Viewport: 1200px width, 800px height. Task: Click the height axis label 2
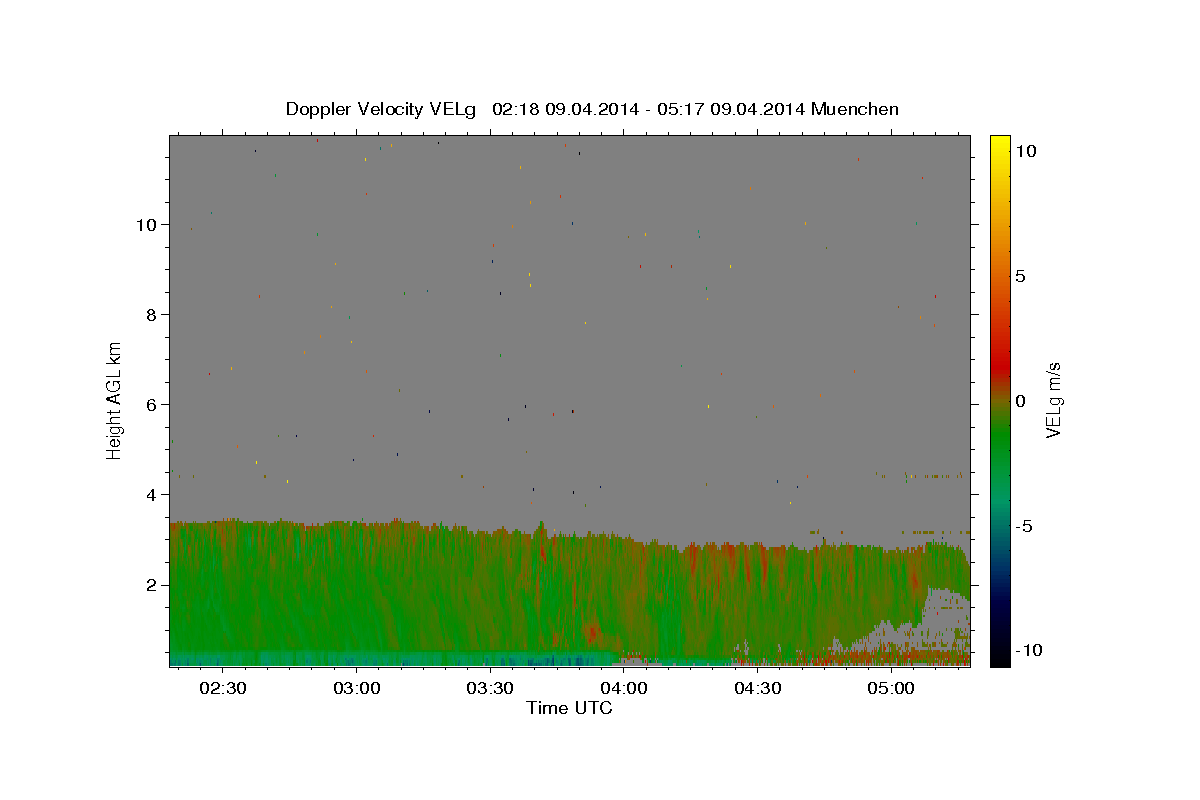click(153, 585)
